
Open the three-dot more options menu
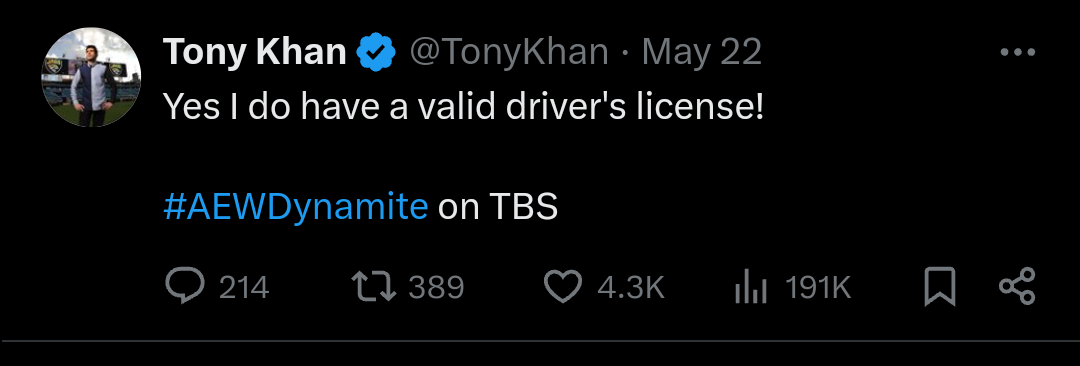(x=1017, y=52)
